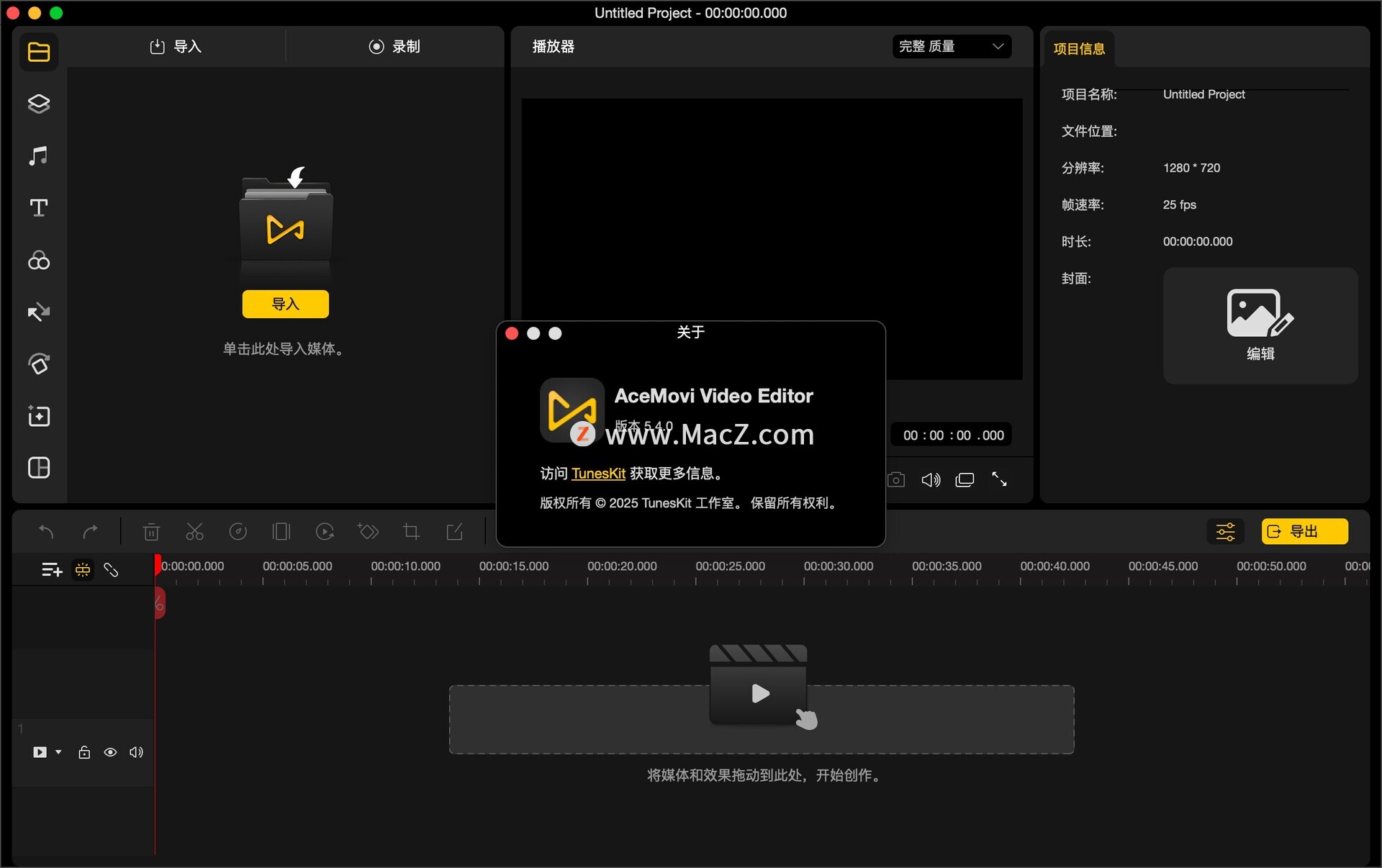The height and width of the screenshot is (868, 1382).
Task: Click the player volume speaker icon
Action: [x=931, y=479]
